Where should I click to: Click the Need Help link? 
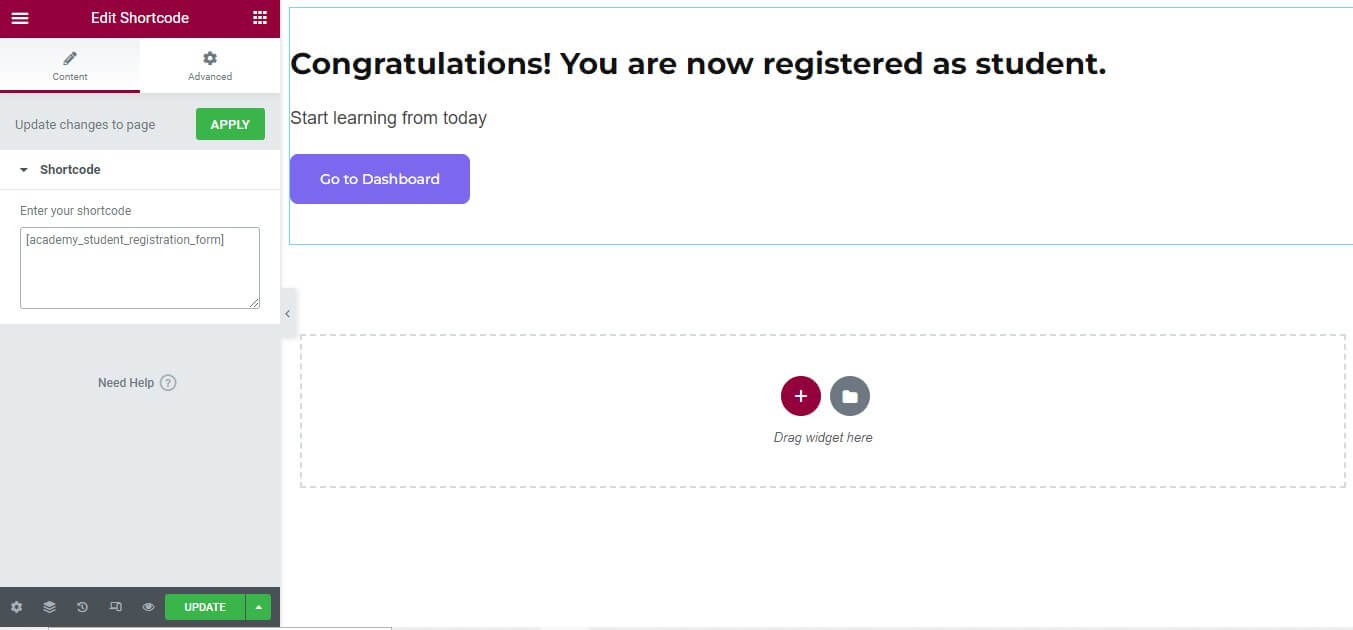point(126,383)
